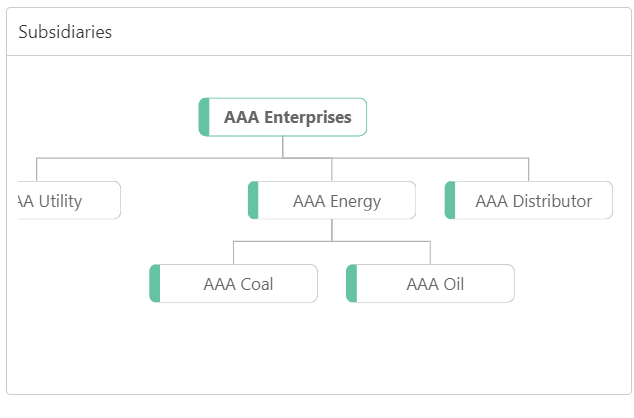This screenshot has height=418, width=634.
Task: Open the AAA Coal node
Action: click(x=238, y=284)
